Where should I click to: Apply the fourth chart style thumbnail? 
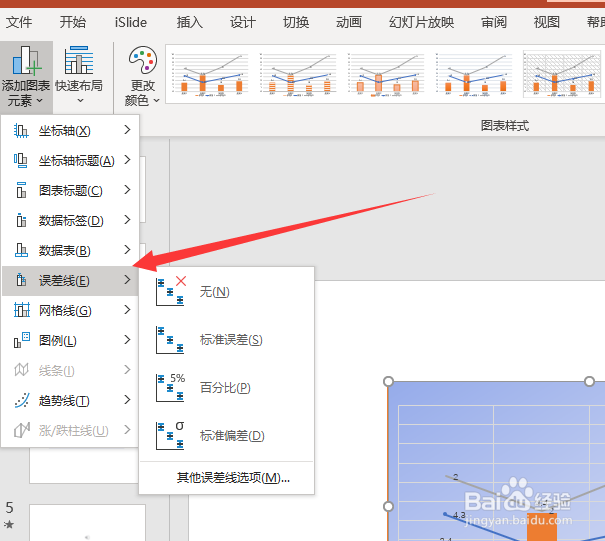point(473,74)
